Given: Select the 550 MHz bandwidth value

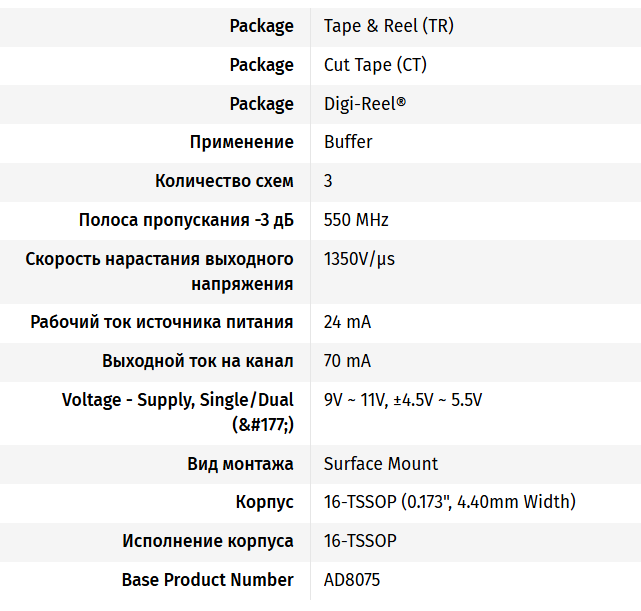Looking at the screenshot, I should coord(356,220).
